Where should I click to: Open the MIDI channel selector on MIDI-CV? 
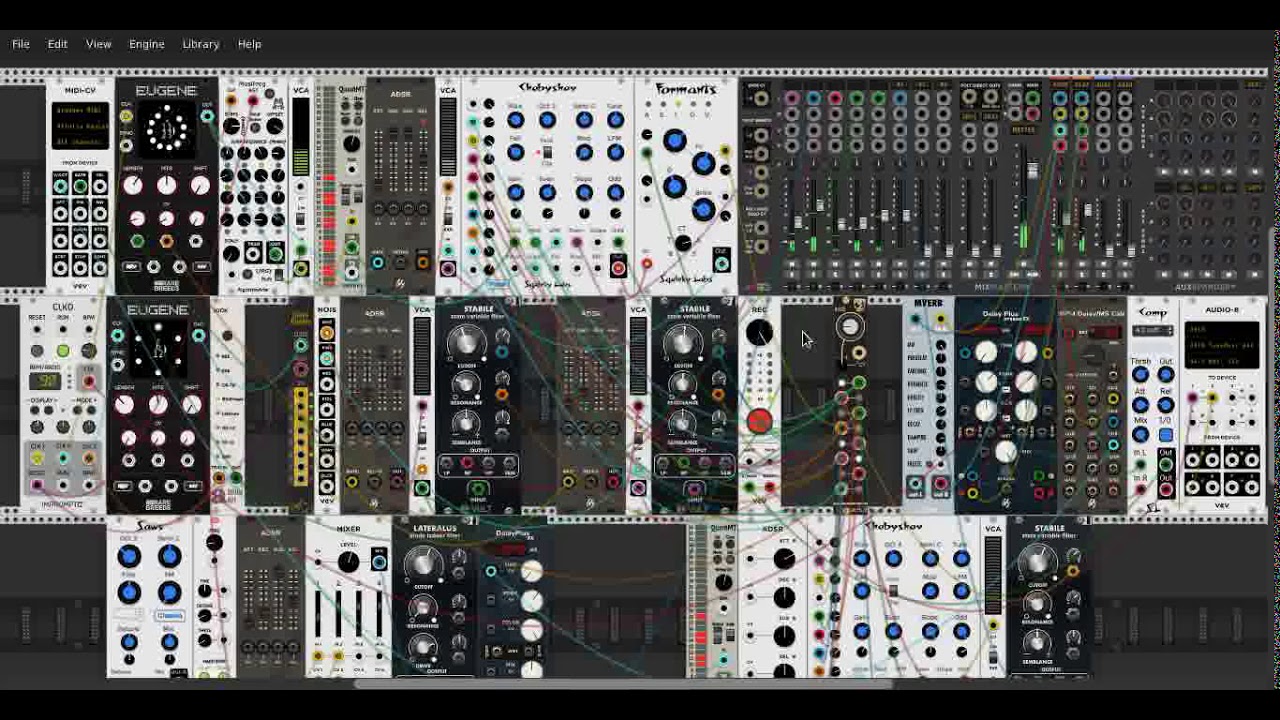pos(81,140)
